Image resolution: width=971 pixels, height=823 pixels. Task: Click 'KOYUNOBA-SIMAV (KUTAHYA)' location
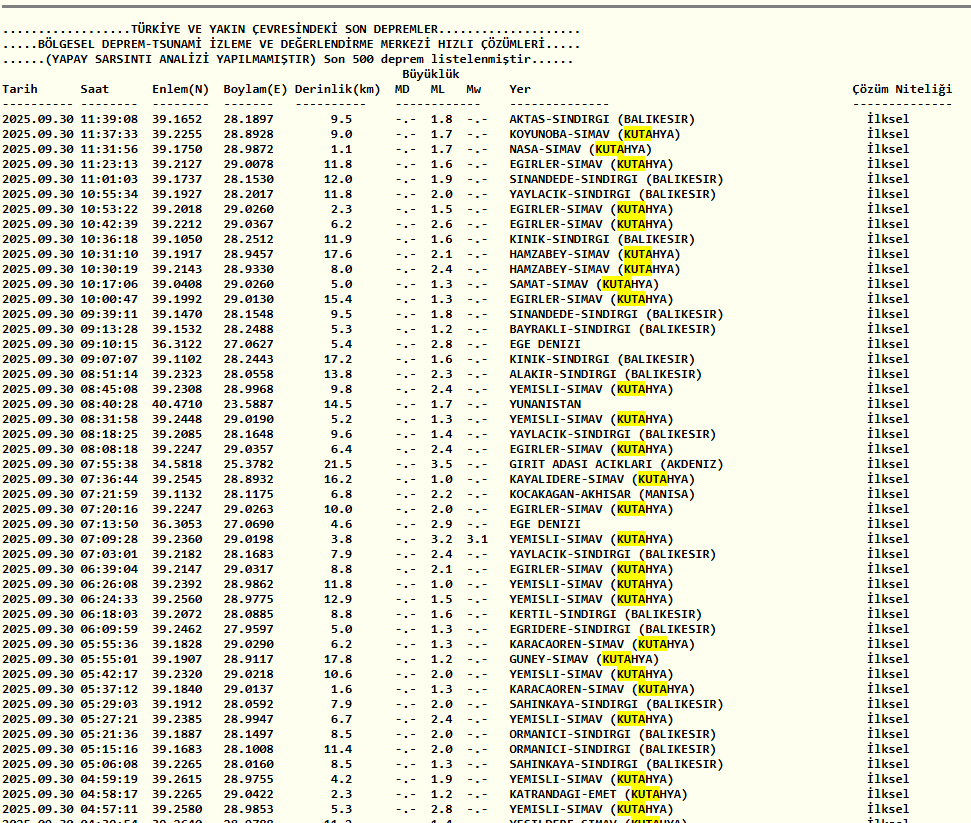coord(594,134)
